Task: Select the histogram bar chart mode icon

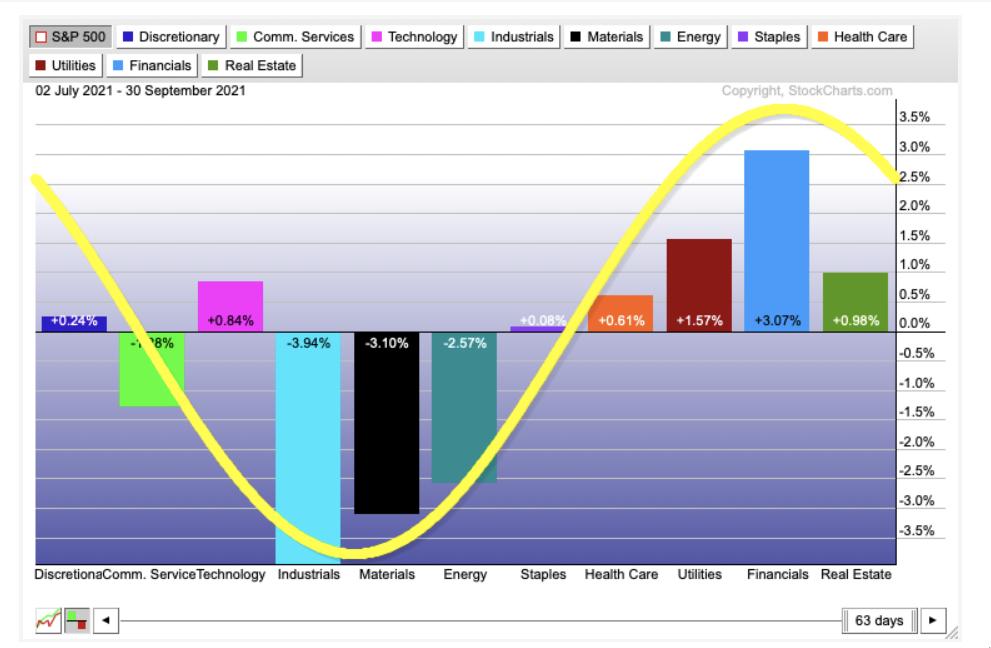Action: 76,621
